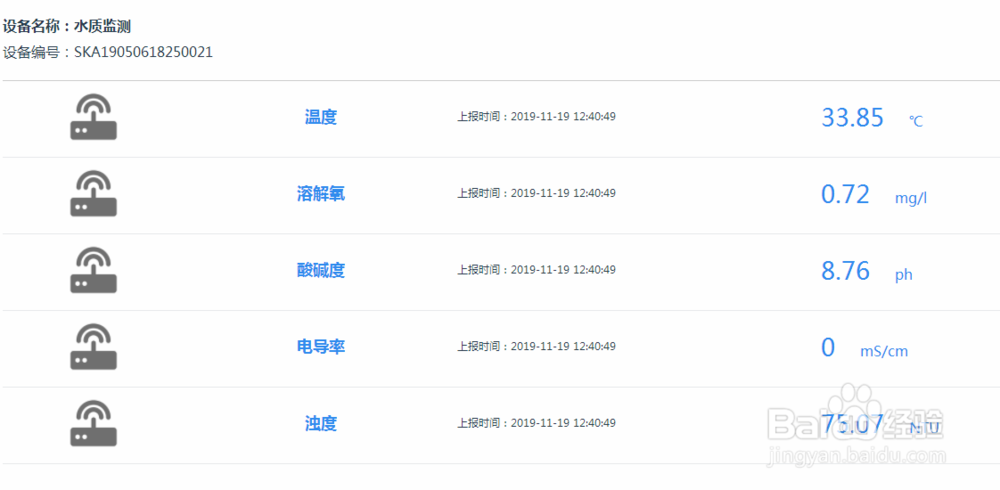Click the mg/l unit label
The height and width of the screenshot is (490, 1000).
pos(911,198)
